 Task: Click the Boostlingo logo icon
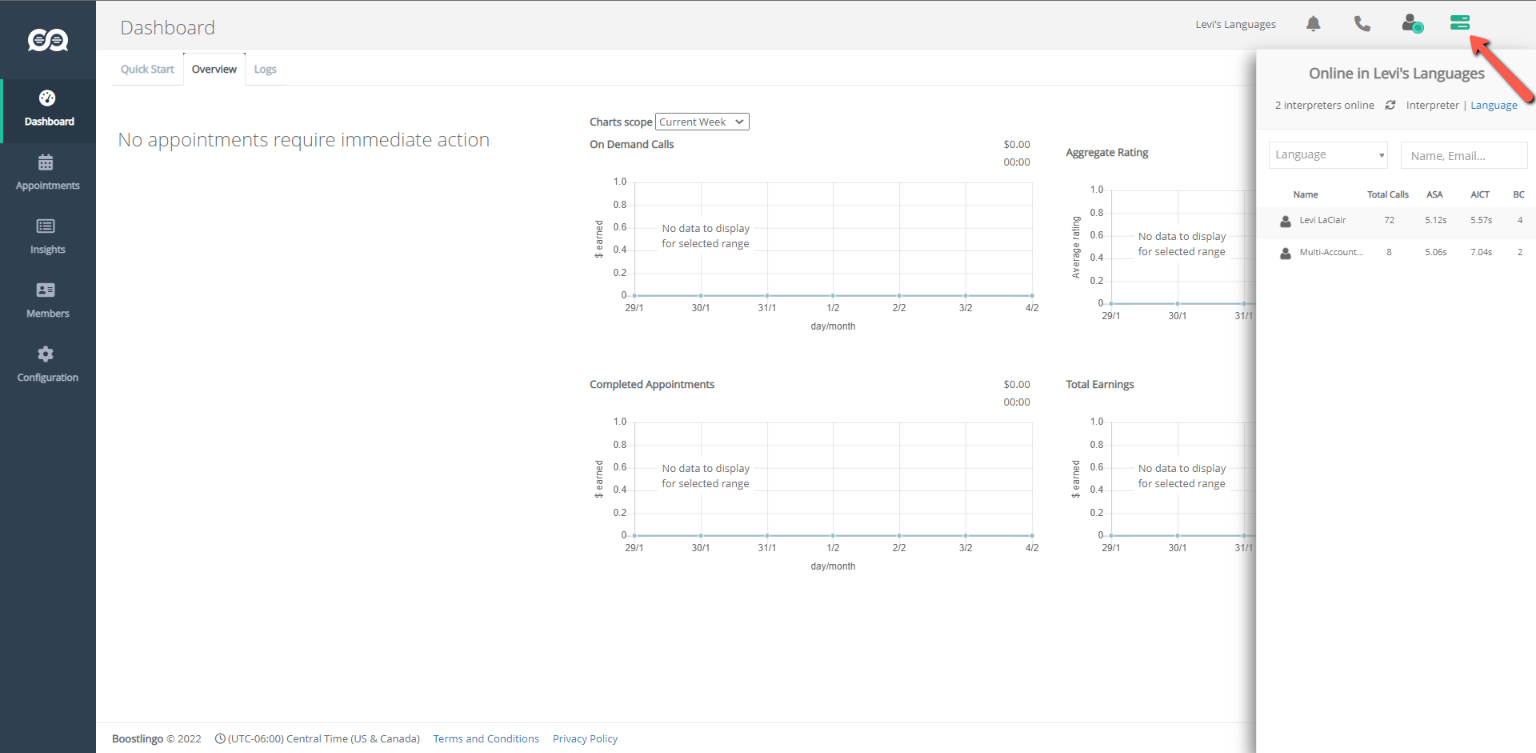point(47,40)
